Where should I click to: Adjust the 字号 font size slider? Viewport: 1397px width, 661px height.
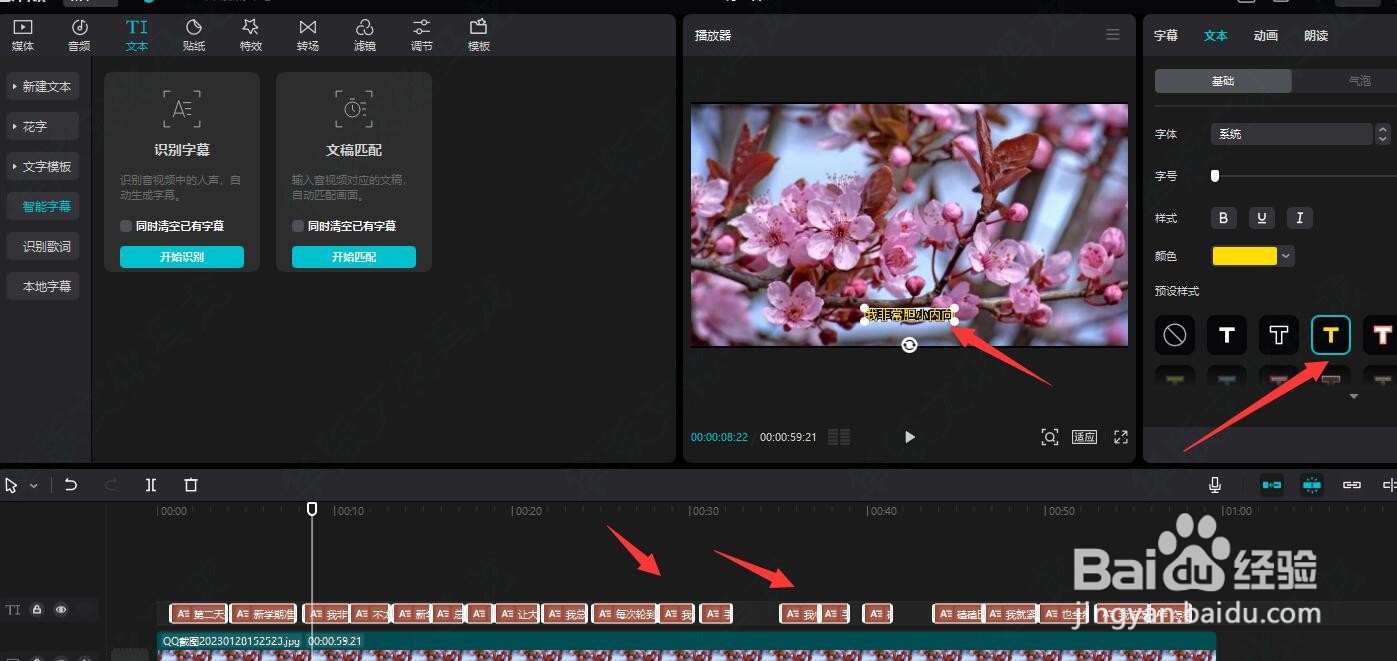[x=1215, y=176]
